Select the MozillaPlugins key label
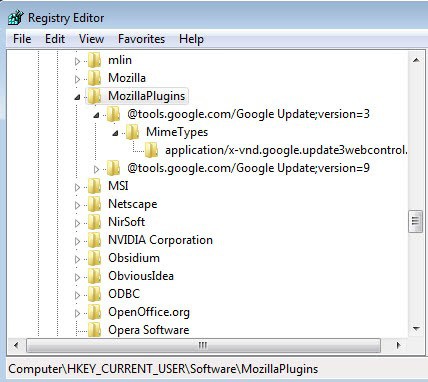428x382 pixels. 147,96
